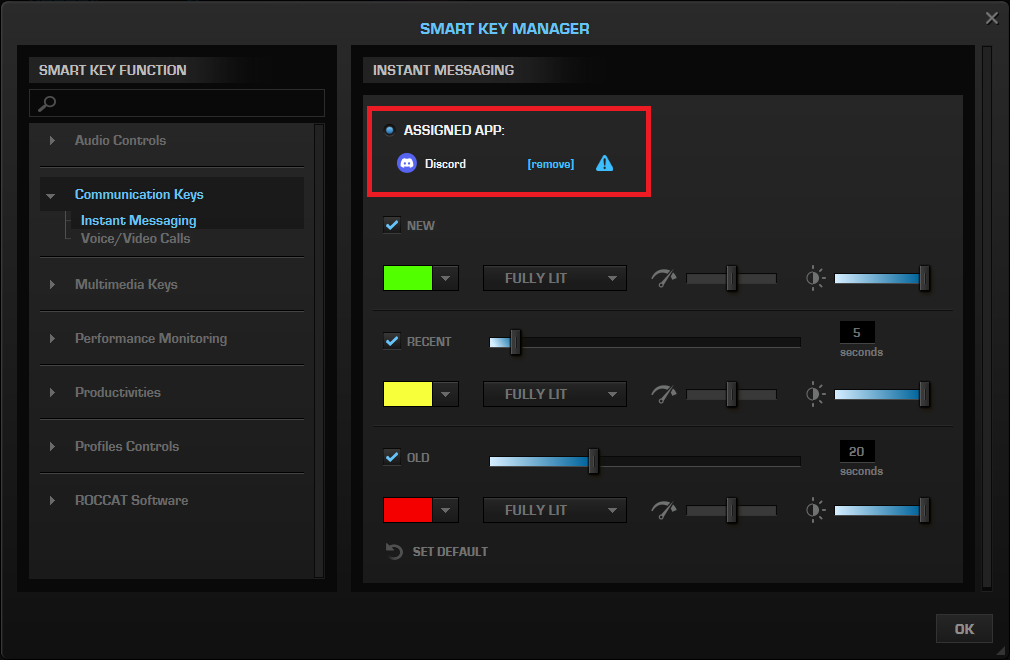The width and height of the screenshot is (1010, 660).
Task: Click the OK button
Action: click(964, 628)
